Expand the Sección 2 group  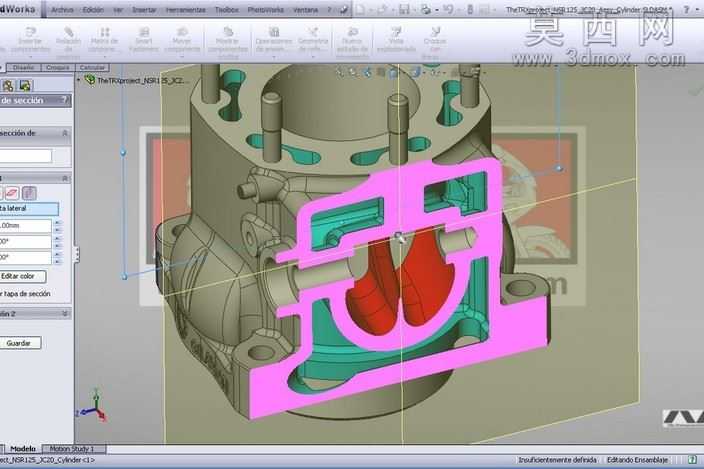tap(65, 313)
